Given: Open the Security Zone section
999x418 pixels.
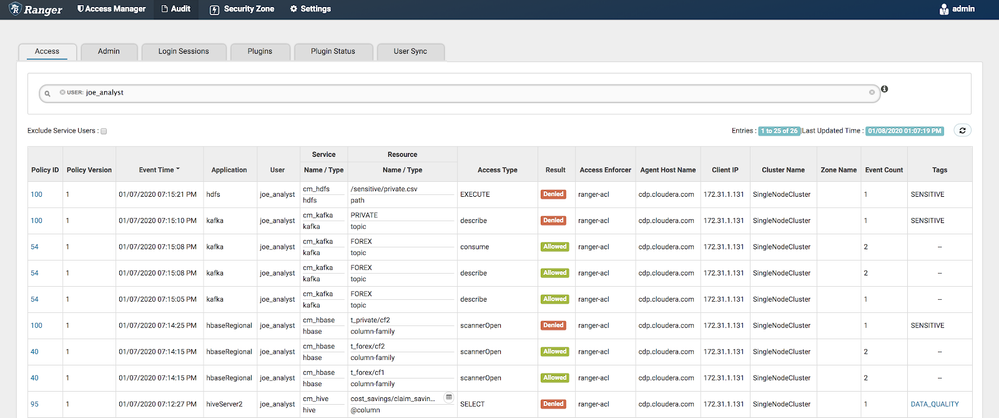Looking at the screenshot, I should click(244, 9).
